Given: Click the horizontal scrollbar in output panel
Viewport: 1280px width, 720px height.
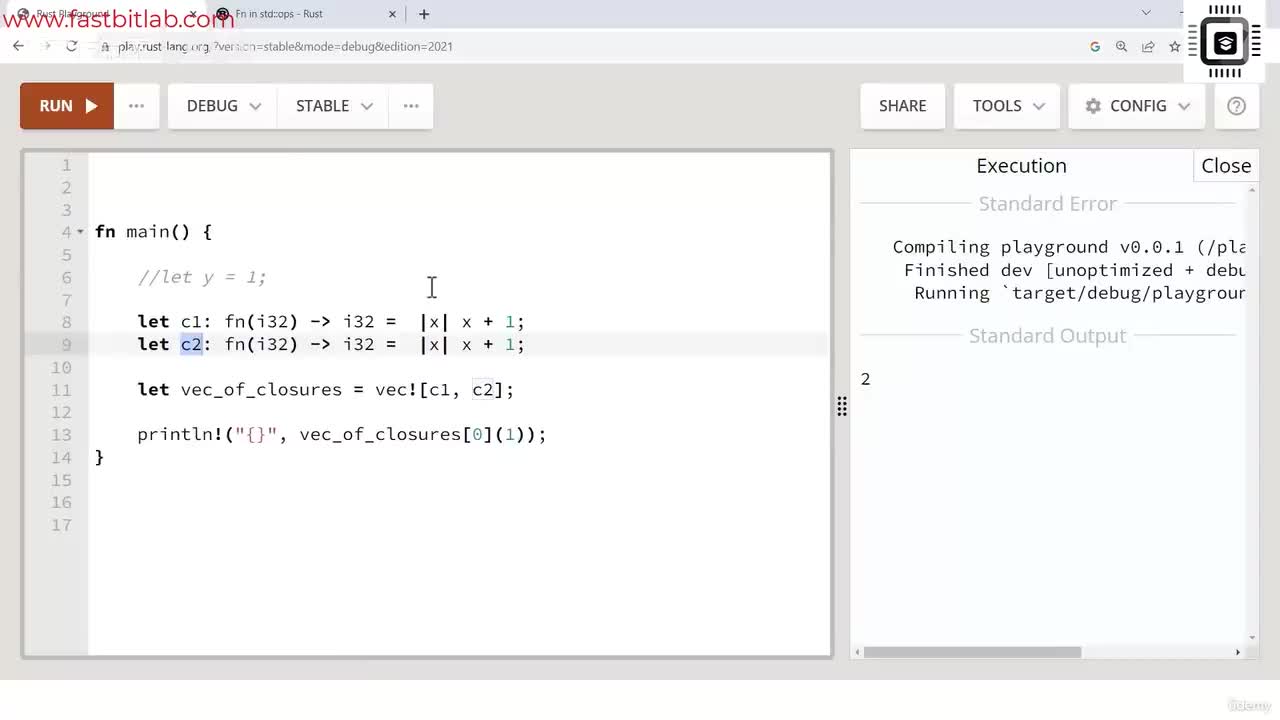Looking at the screenshot, I should (972, 652).
